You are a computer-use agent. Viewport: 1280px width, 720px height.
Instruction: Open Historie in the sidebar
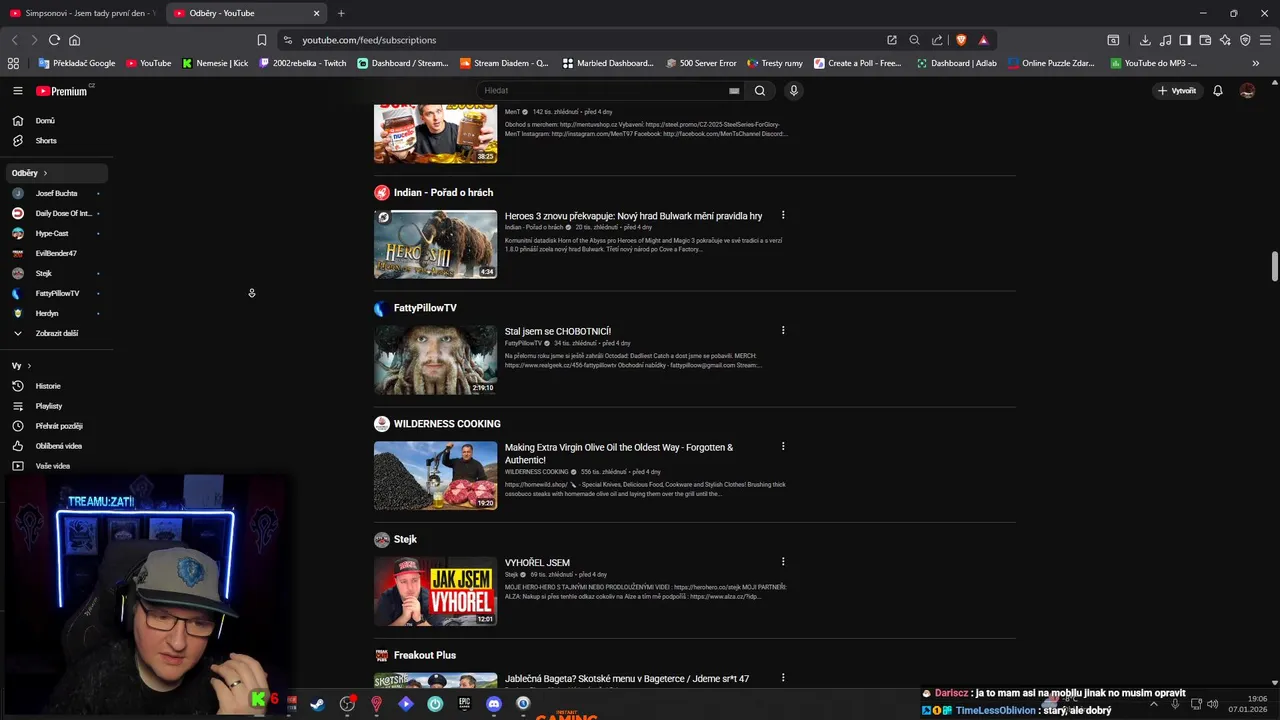(x=56, y=386)
